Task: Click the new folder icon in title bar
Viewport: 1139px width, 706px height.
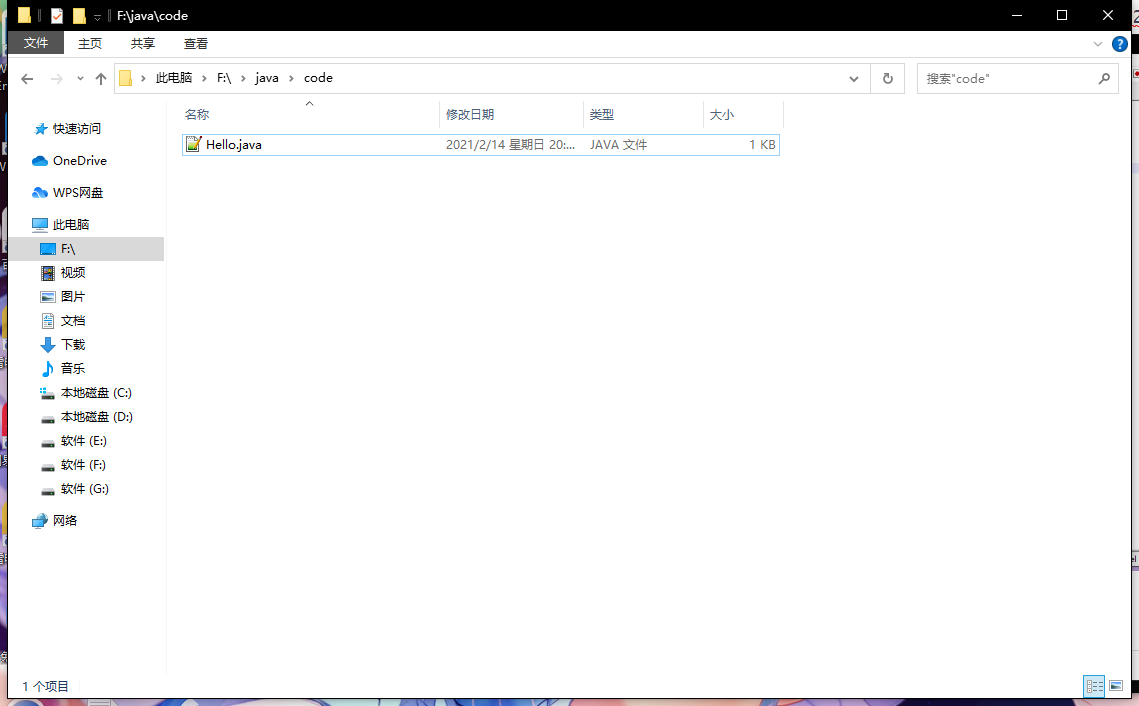Action: (x=78, y=15)
